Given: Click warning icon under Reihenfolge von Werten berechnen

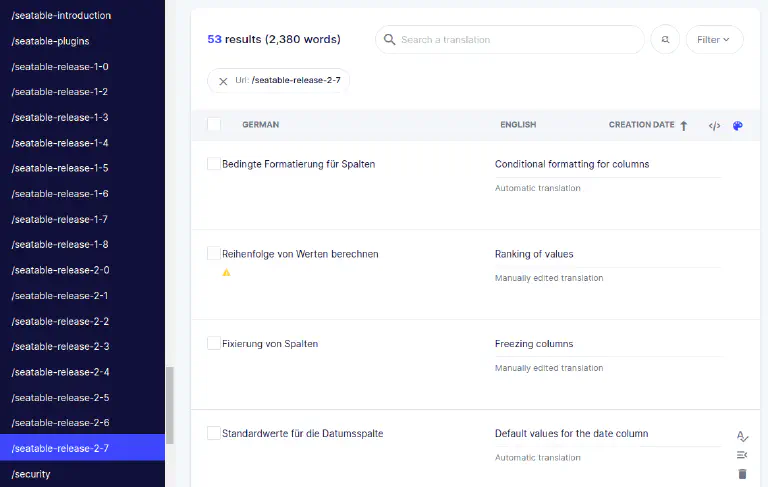Looking at the screenshot, I should (226, 272).
